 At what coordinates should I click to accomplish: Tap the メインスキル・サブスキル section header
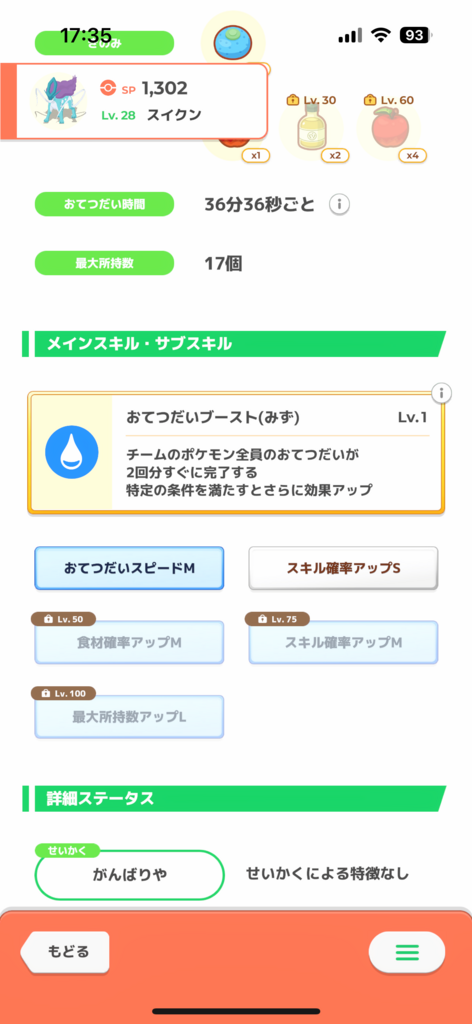coord(234,344)
